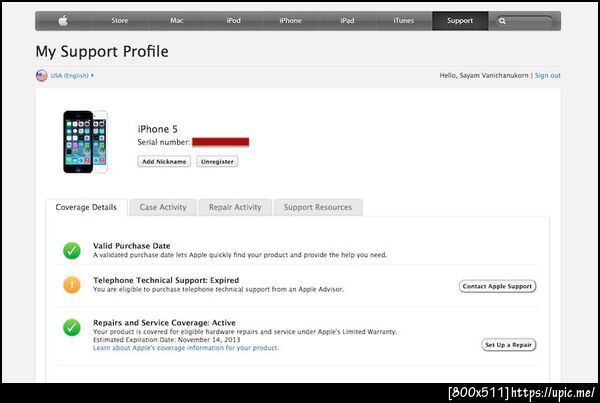Click the Set Up a Repair button
This screenshot has width=600, height=403.
click(x=509, y=345)
